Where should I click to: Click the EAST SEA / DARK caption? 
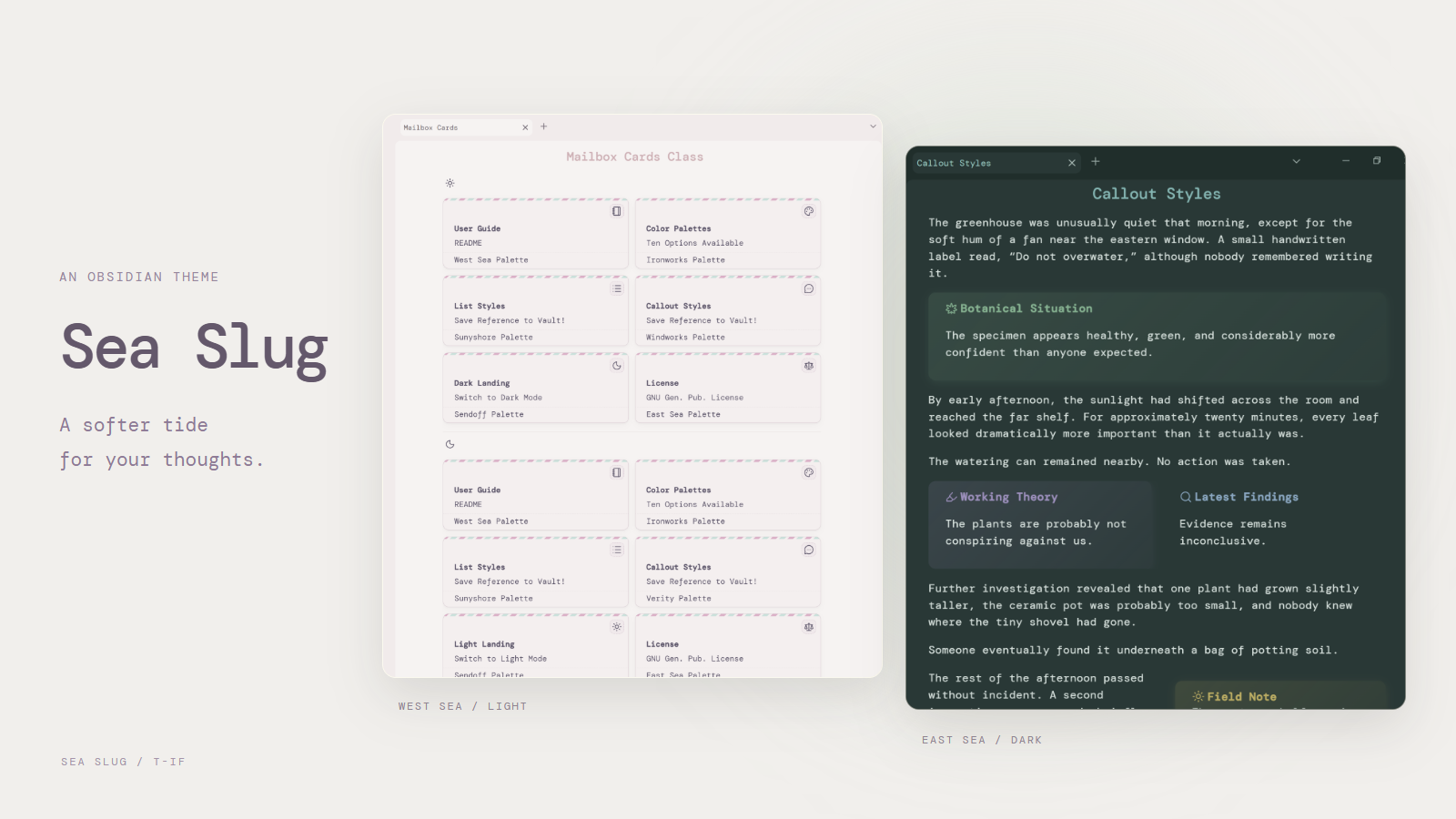click(x=982, y=741)
